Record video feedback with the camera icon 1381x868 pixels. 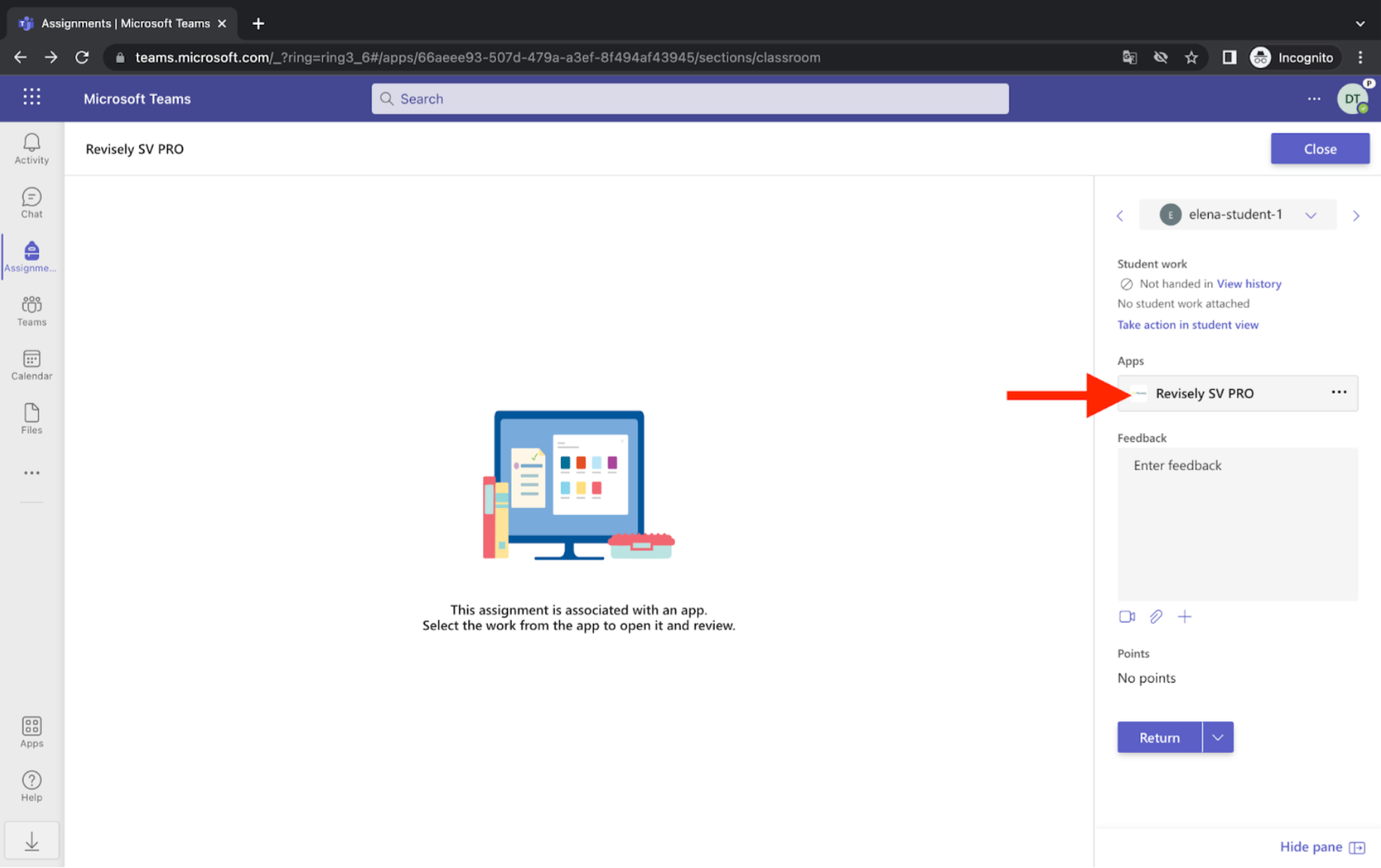1127,617
